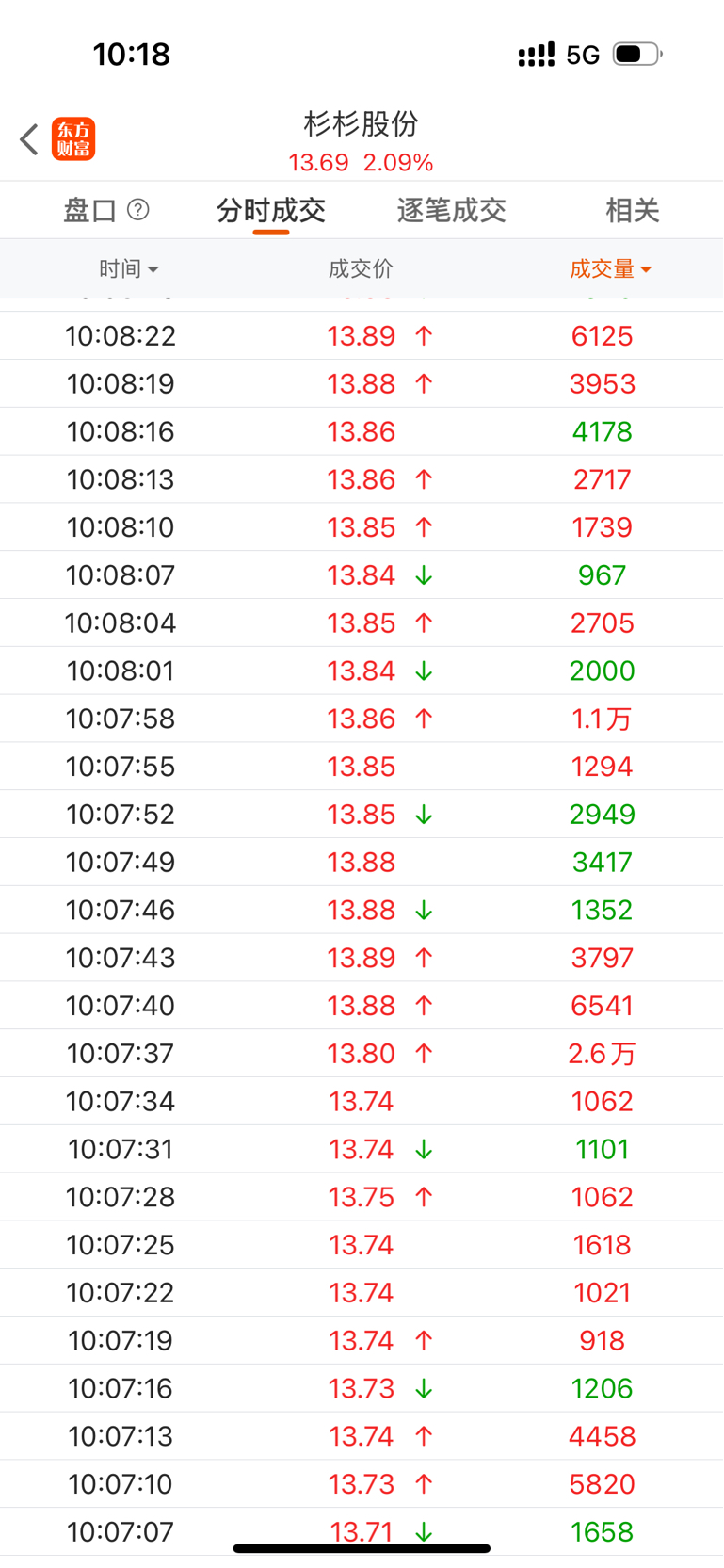Switch to the 盘口 tab
Image resolution: width=724 pixels, height=1568 pixels.
pyautogui.click(x=89, y=210)
